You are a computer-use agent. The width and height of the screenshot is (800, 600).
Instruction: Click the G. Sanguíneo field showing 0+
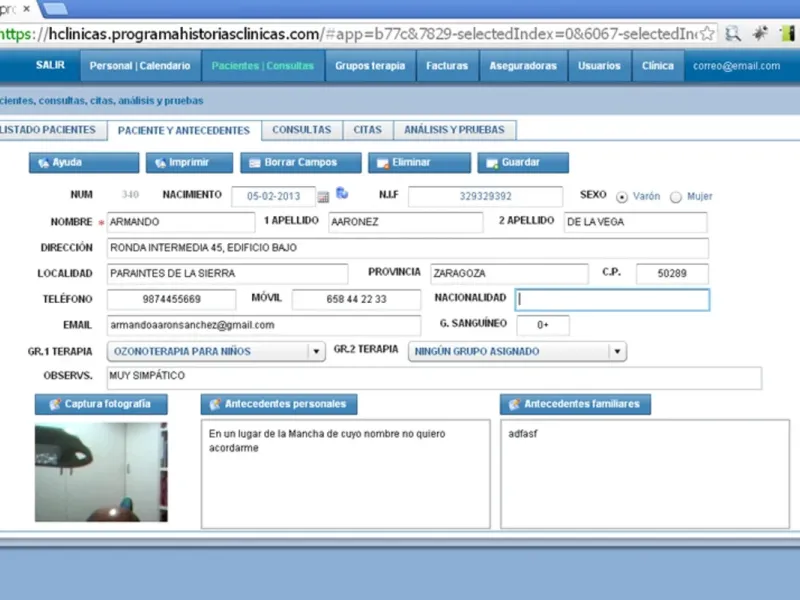click(543, 325)
